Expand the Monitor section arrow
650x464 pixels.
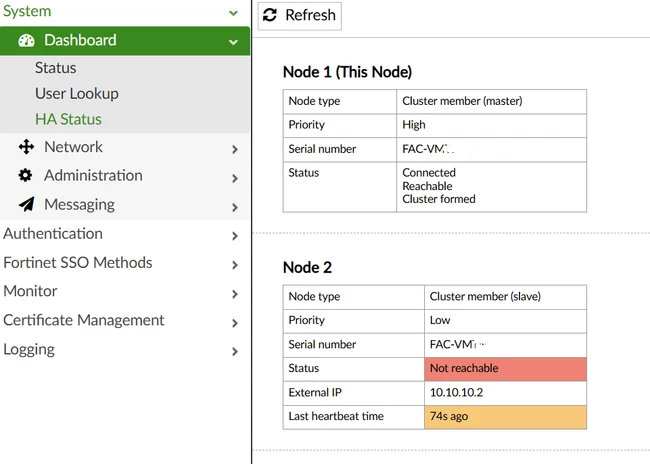click(x=235, y=294)
